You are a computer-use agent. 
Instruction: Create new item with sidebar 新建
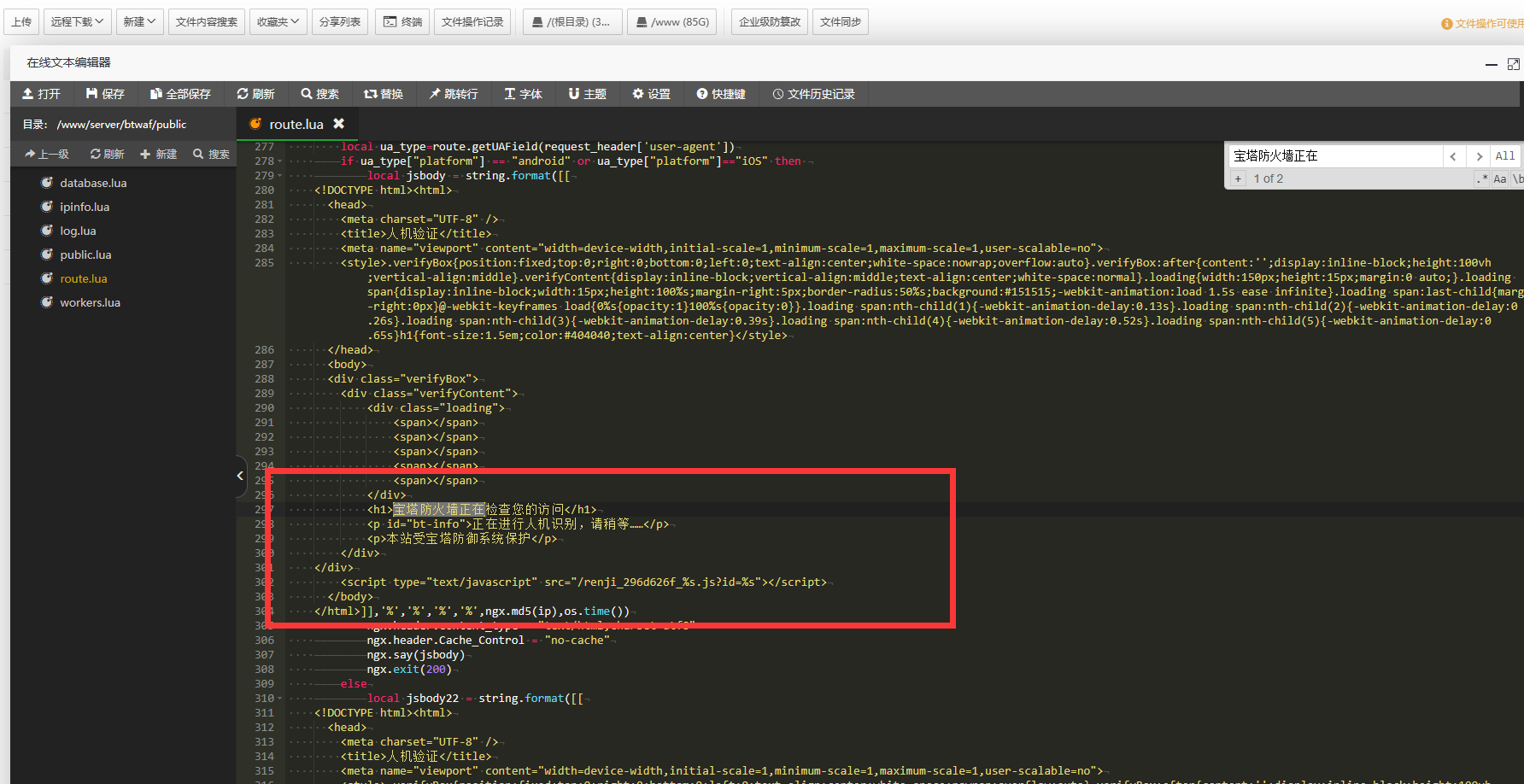[x=159, y=154]
